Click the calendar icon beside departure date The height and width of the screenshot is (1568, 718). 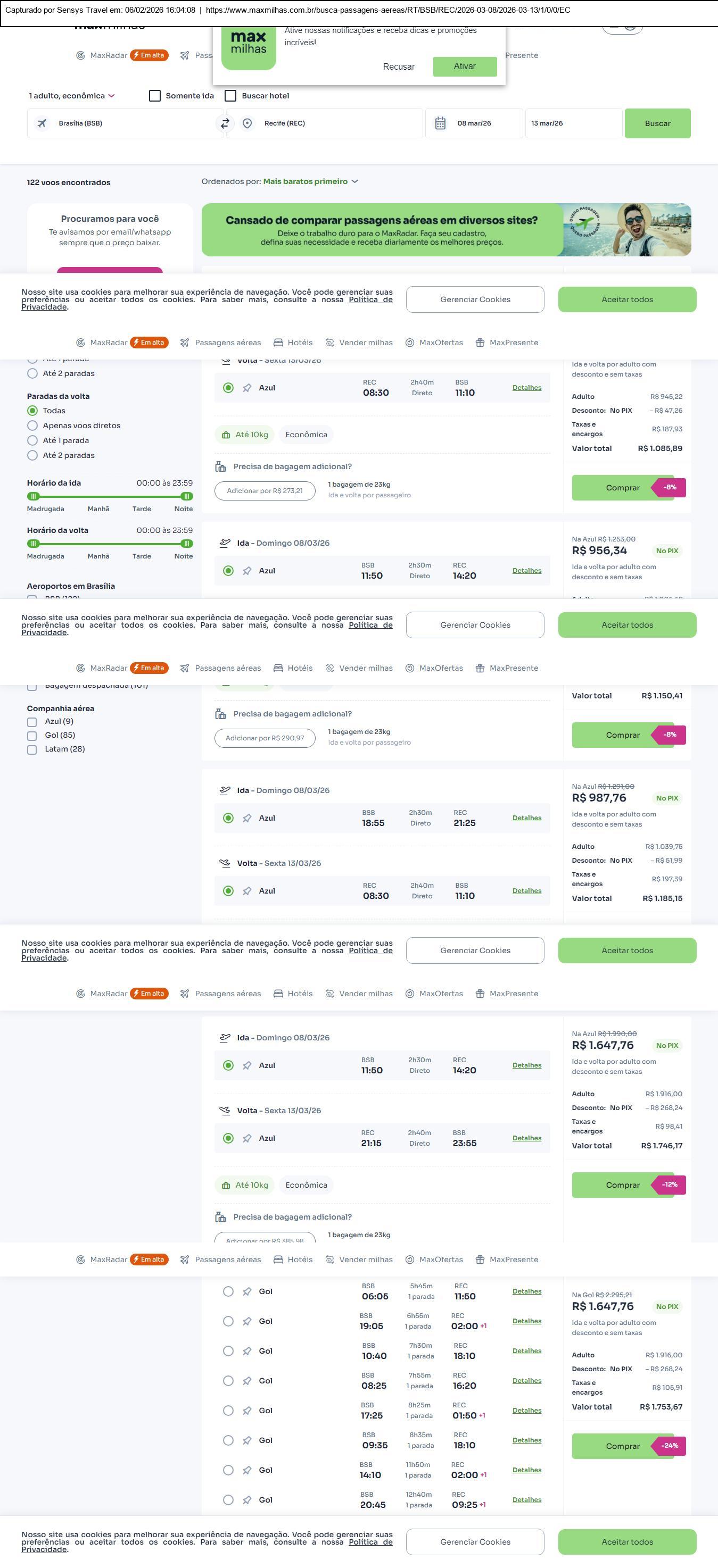tap(440, 123)
